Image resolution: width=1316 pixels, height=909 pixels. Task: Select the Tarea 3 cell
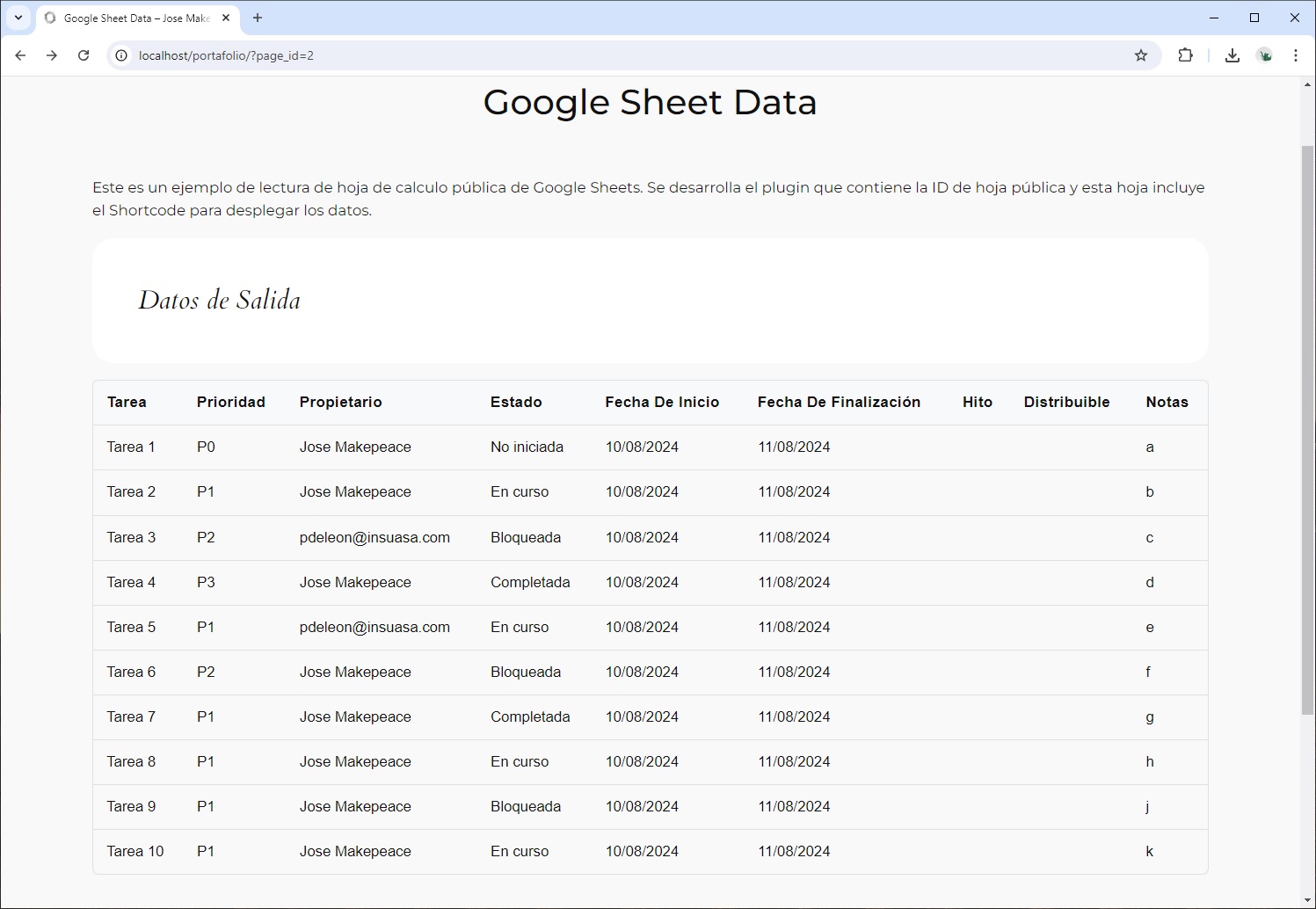131,537
